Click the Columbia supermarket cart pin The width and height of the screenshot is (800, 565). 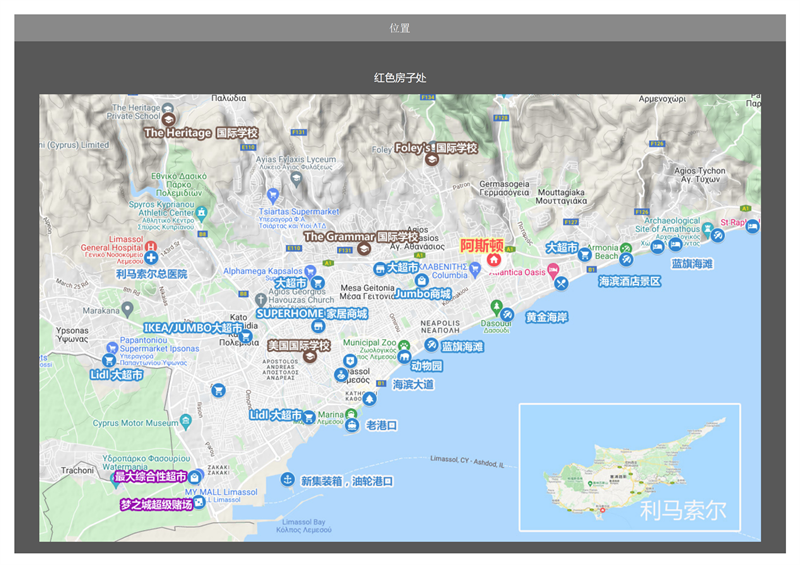click(475, 268)
